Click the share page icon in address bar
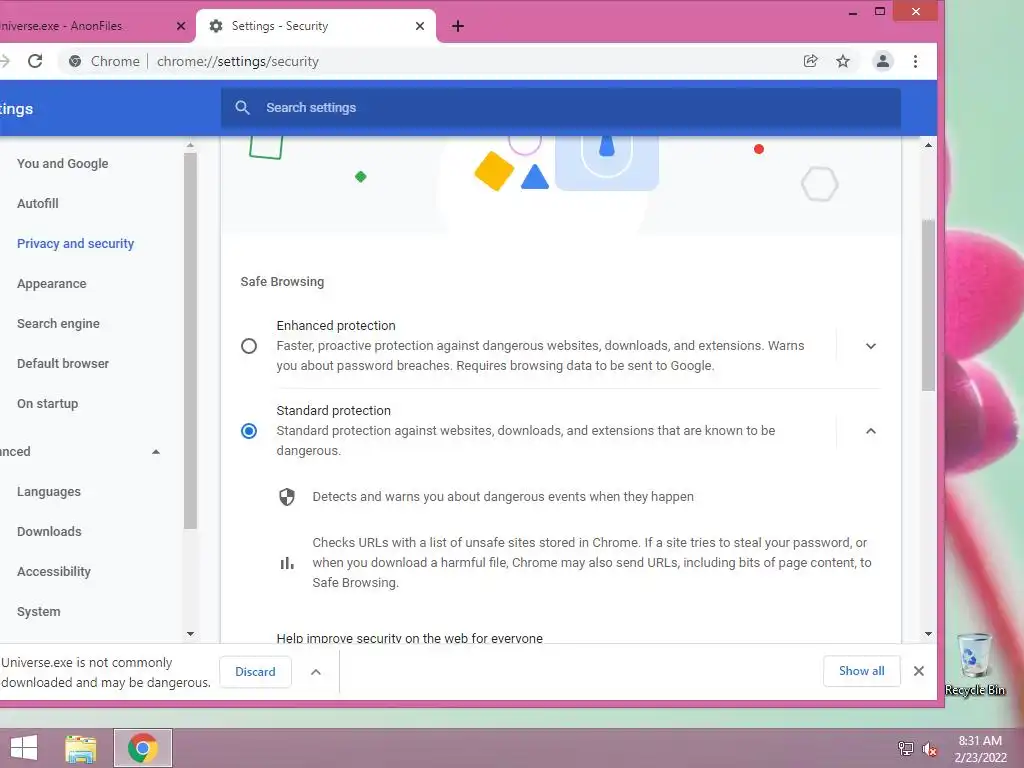Screen dimensions: 1024x768 click(x=810, y=61)
